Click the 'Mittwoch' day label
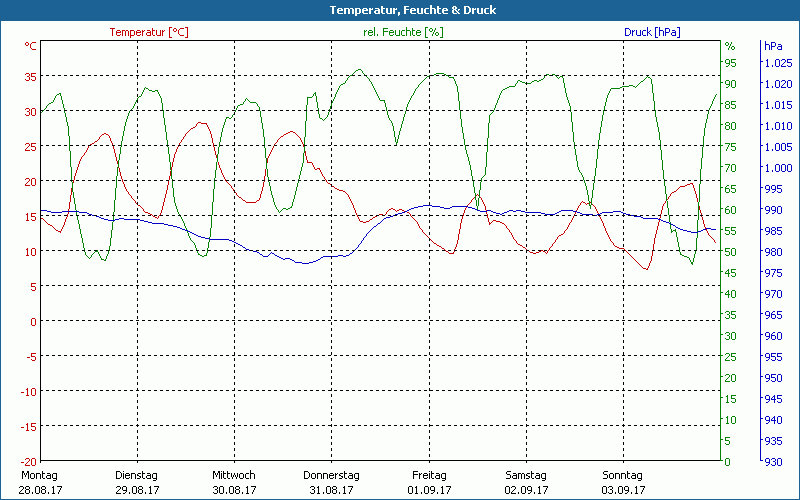 pyautogui.click(x=234, y=475)
